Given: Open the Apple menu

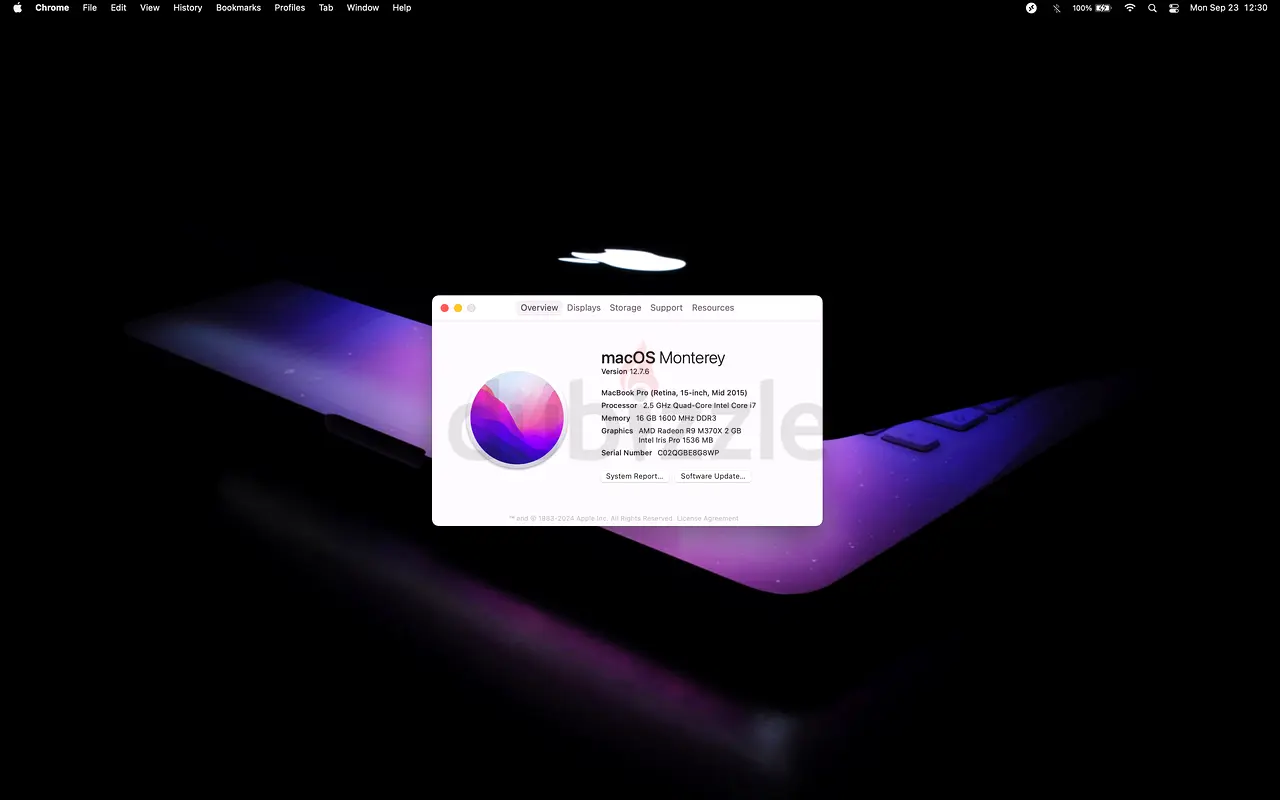Looking at the screenshot, I should click(x=17, y=8).
